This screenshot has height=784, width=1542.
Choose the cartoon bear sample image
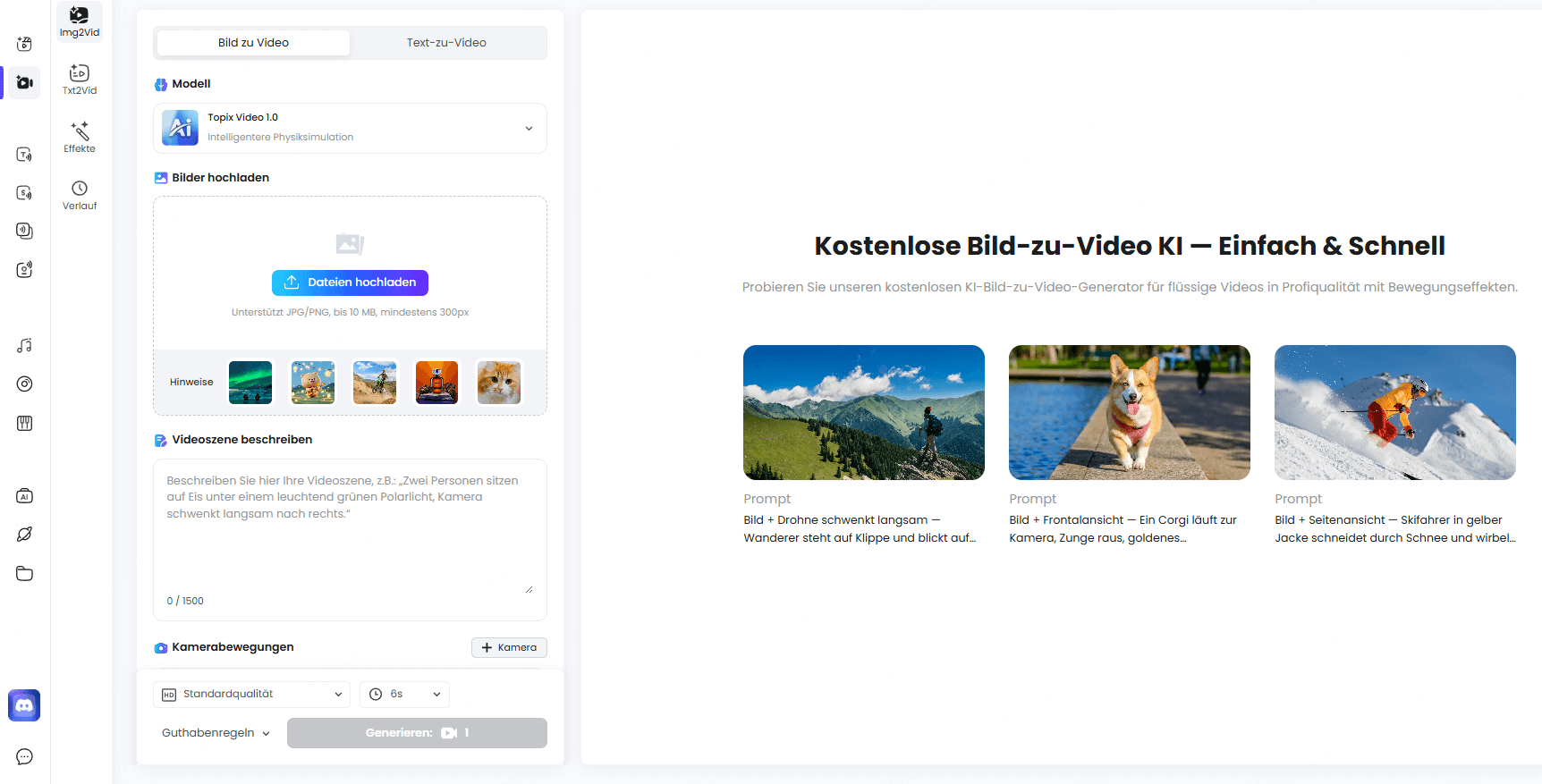click(x=313, y=382)
